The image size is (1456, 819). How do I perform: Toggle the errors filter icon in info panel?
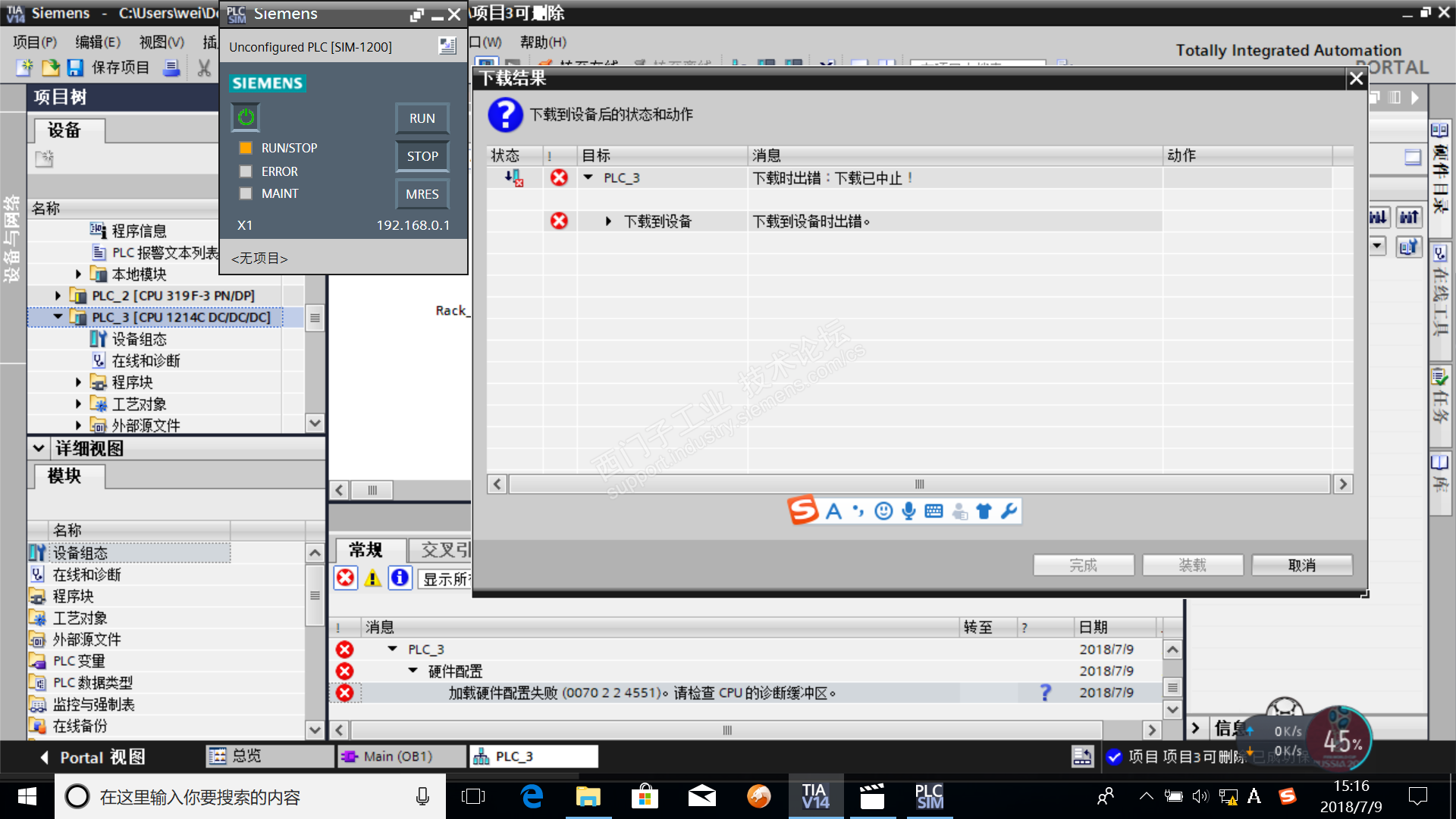point(346,579)
